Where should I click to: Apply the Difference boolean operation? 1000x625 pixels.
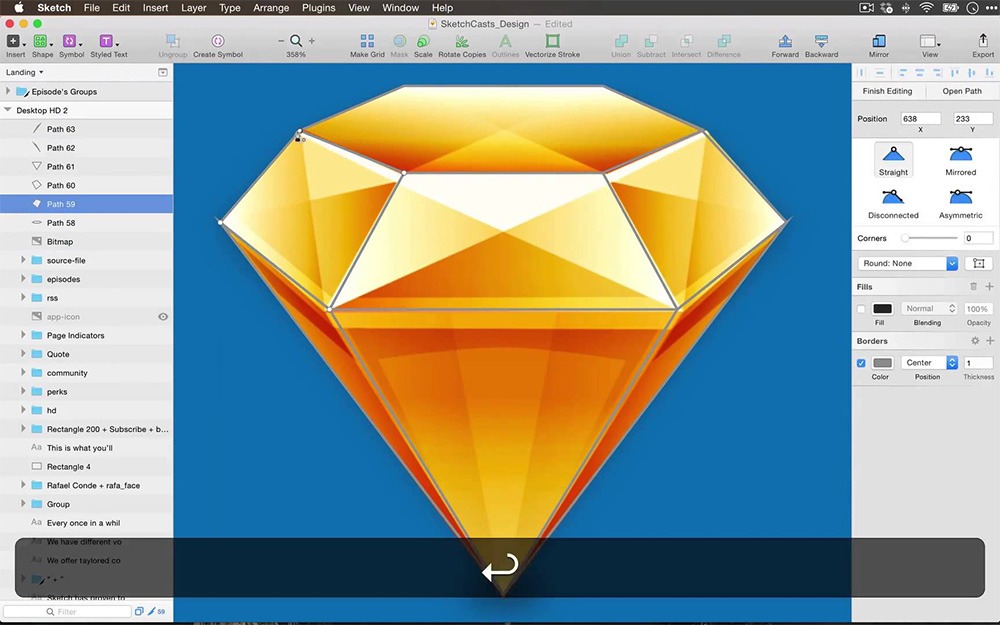click(x=724, y=41)
